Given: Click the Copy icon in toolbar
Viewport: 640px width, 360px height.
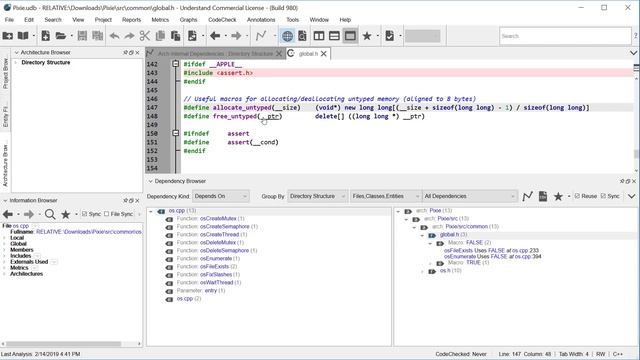Looking at the screenshot, I should click(x=160, y=36).
